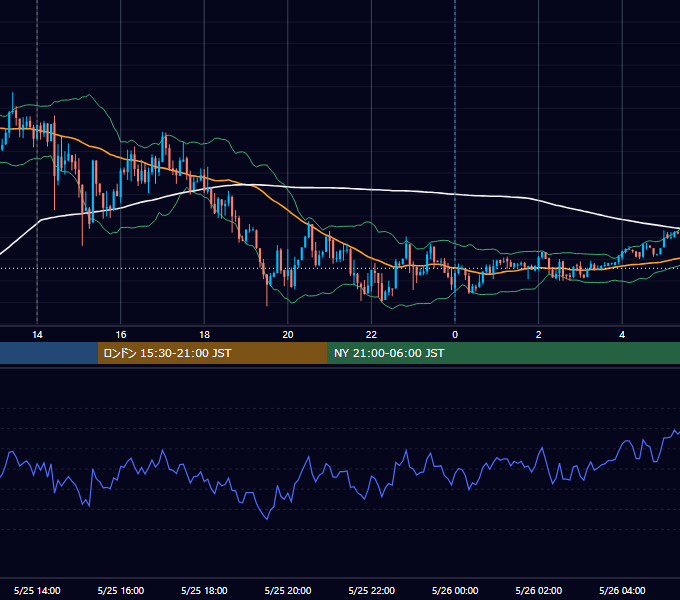Click the hour label 4 on the price chart axis
Viewport: 680px width, 600px height.
(x=622, y=335)
